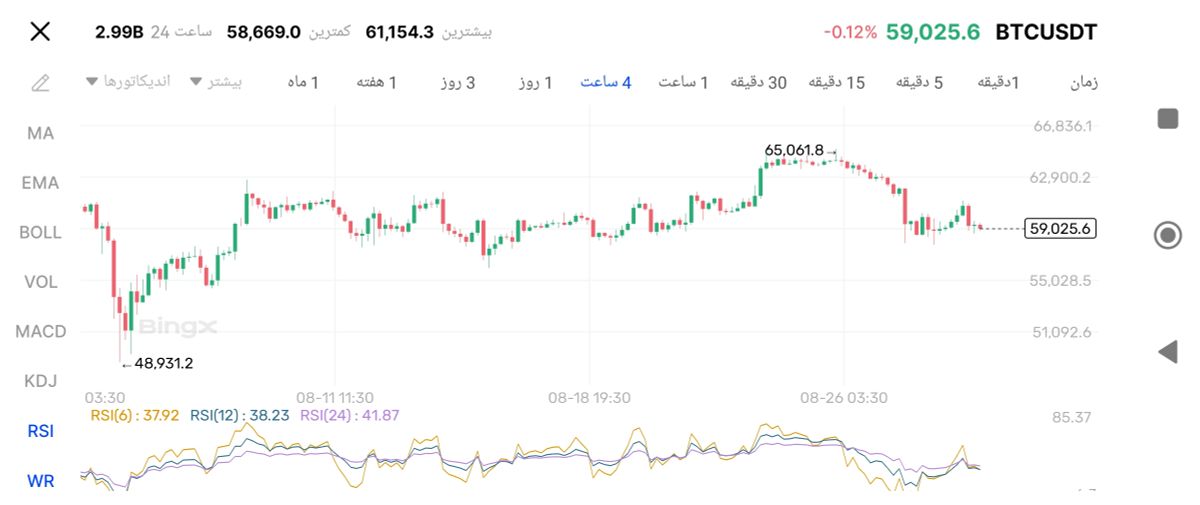The image size is (1200, 505).
Task: Select the RSI sub-indicator
Action: coord(41,431)
